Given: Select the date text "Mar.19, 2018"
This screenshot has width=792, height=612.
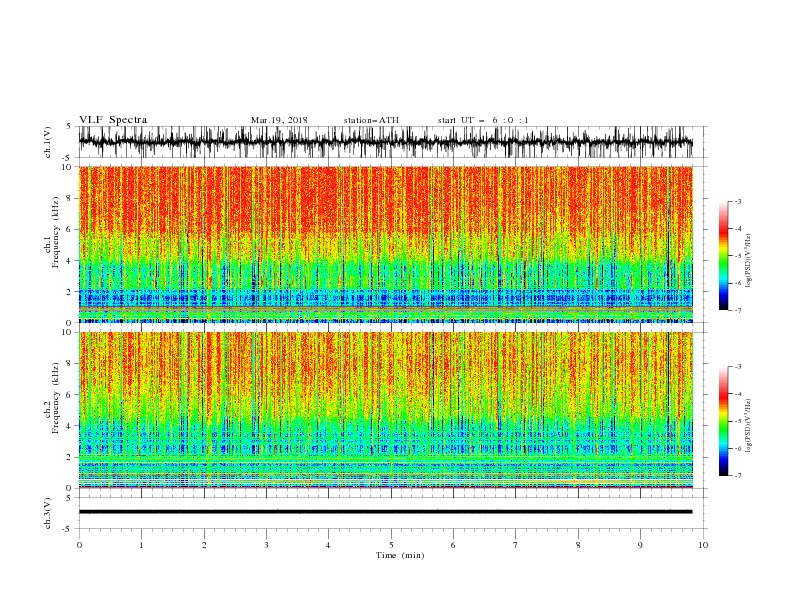Looking at the screenshot, I should [279, 120].
